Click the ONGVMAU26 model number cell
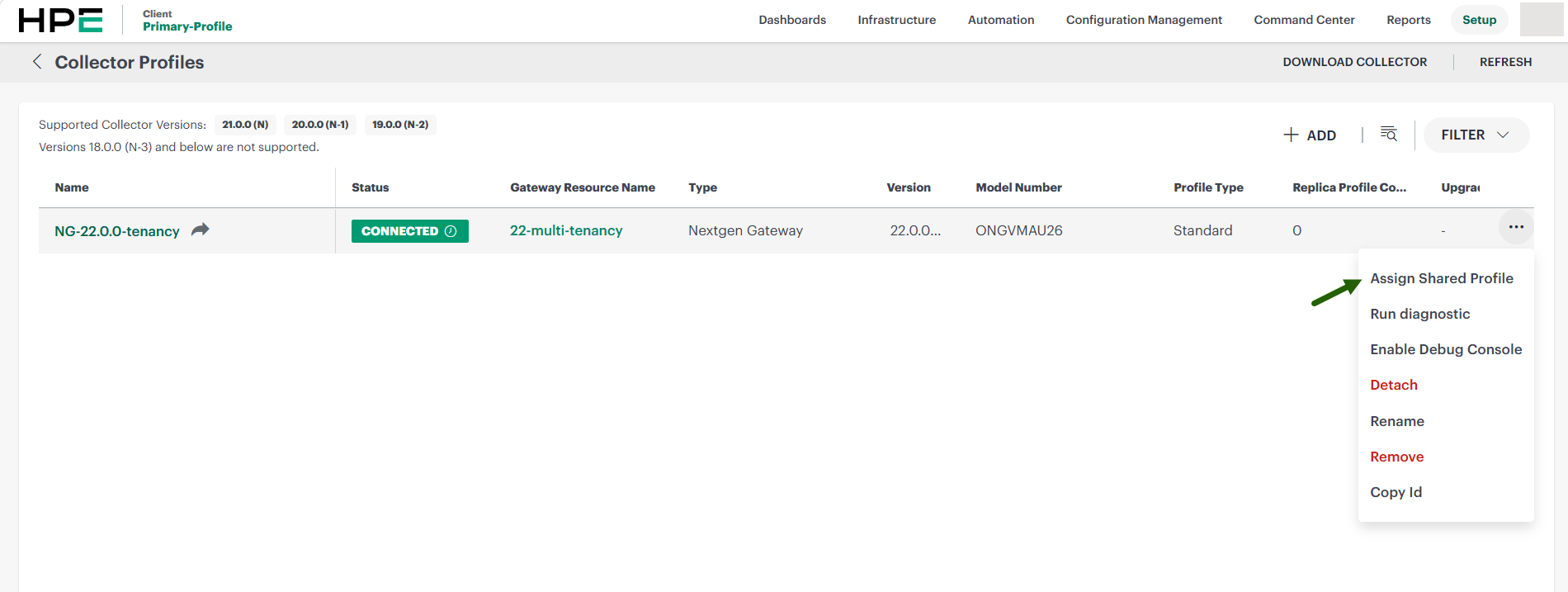This screenshot has width=1568, height=592. pyautogui.click(x=1019, y=230)
